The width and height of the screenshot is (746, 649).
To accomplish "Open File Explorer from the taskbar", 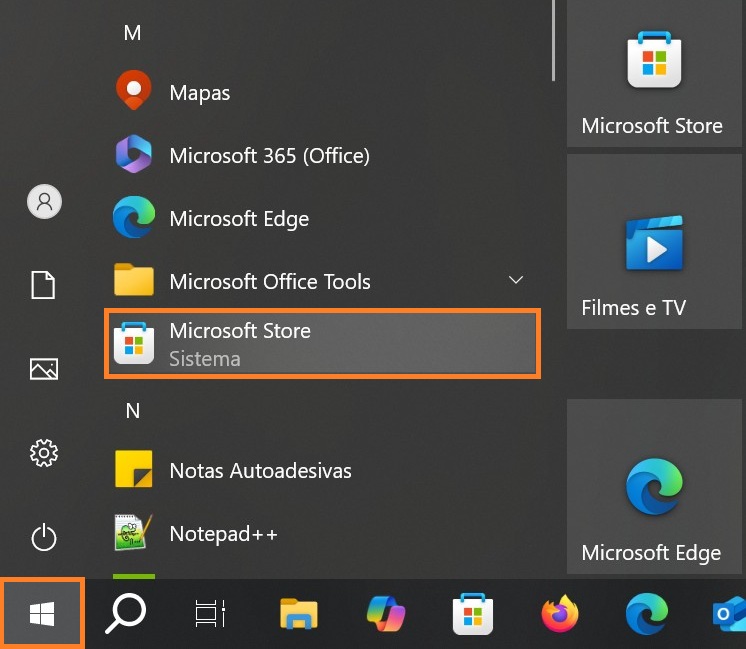I will 299,614.
